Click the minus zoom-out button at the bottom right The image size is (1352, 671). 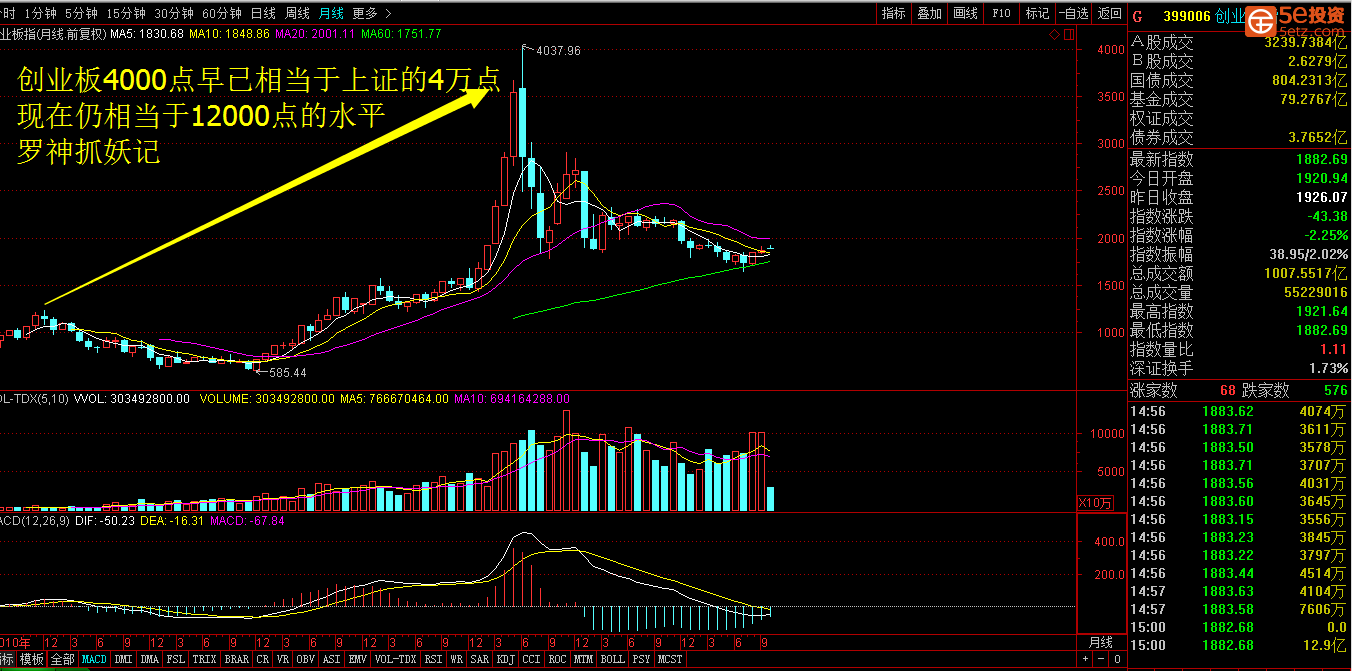pos(1101,660)
